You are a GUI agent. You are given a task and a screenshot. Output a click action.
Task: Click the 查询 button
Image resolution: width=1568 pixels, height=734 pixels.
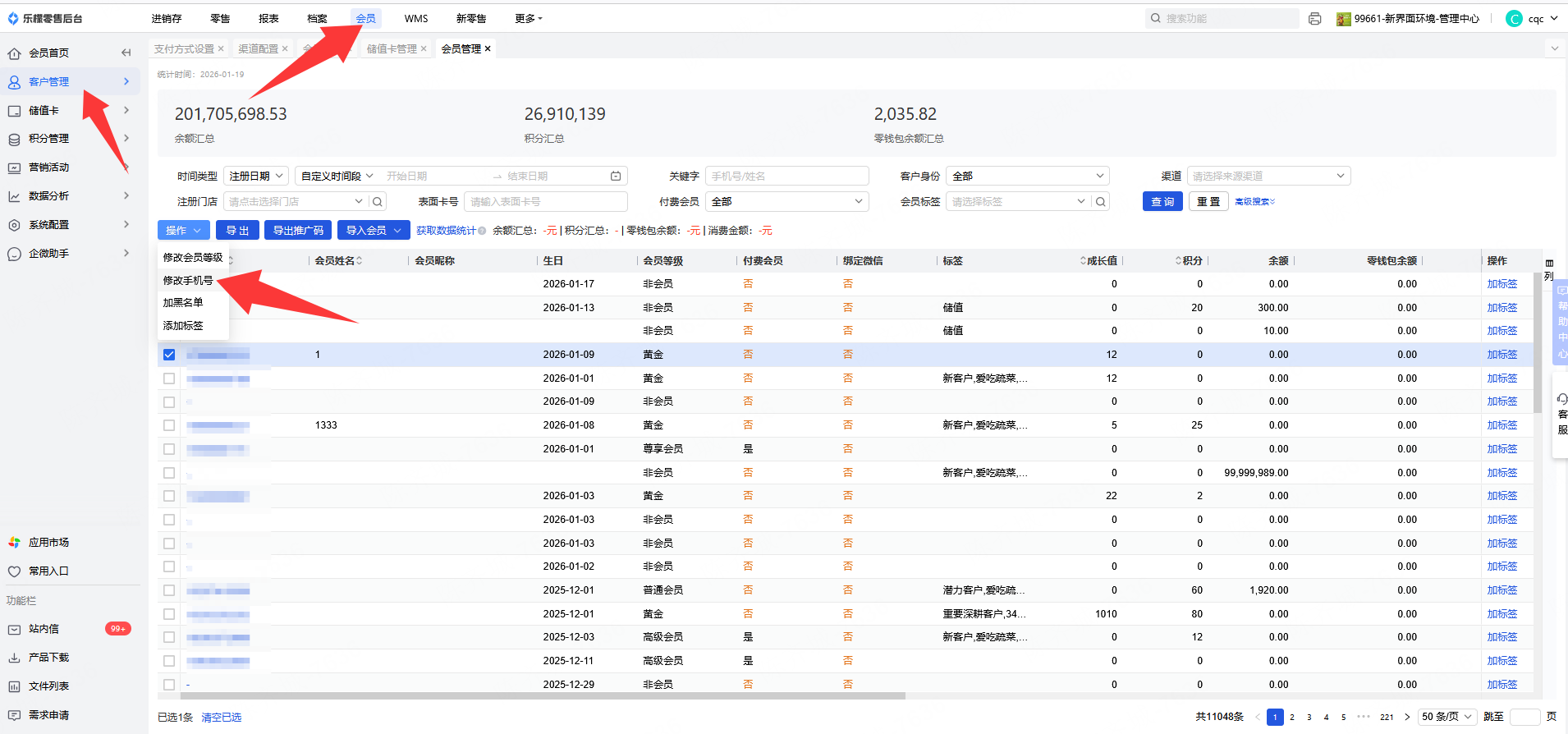1162,202
